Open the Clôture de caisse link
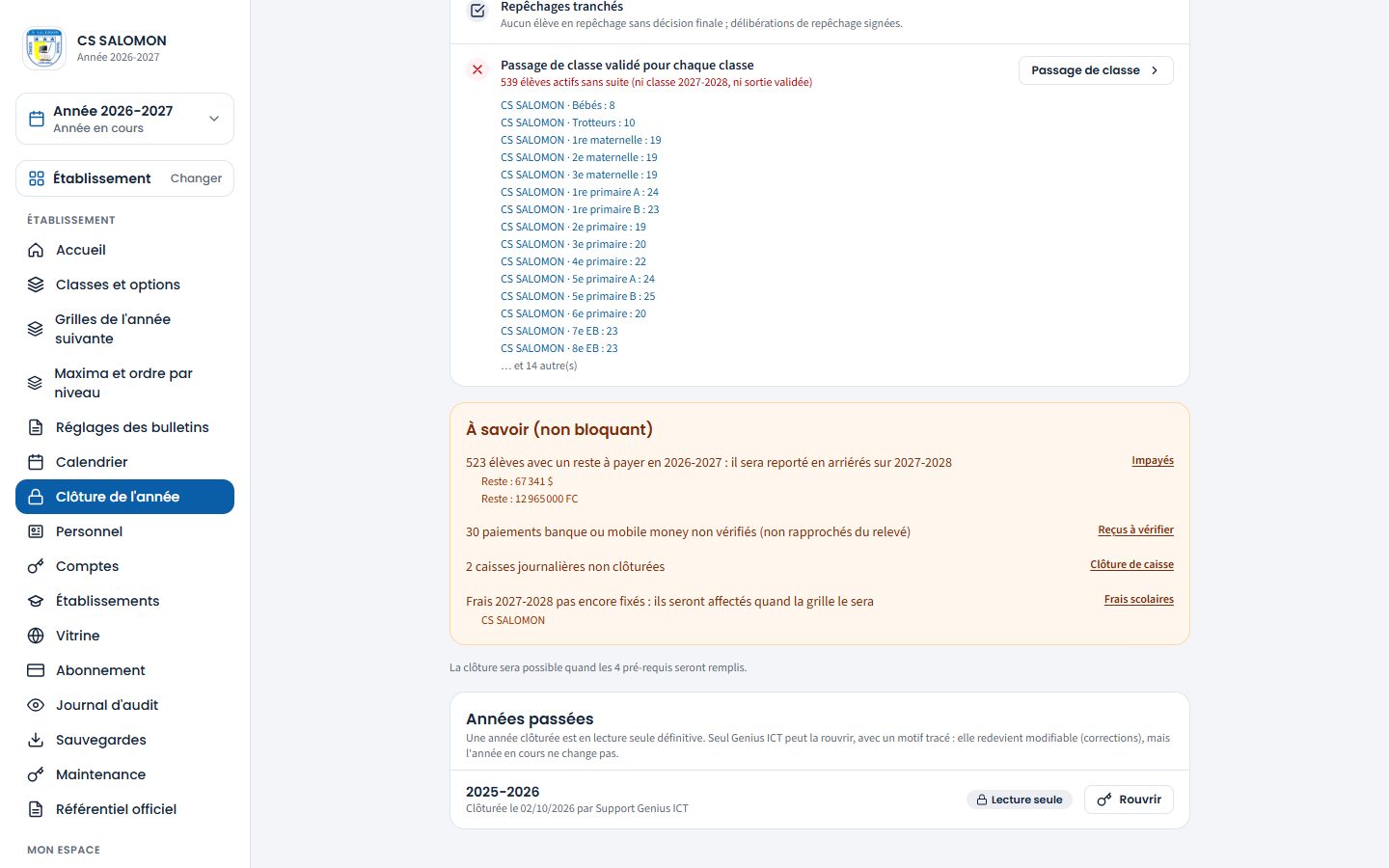The height and width of the screenshot is (868, 1389). tap(1131, 565)
